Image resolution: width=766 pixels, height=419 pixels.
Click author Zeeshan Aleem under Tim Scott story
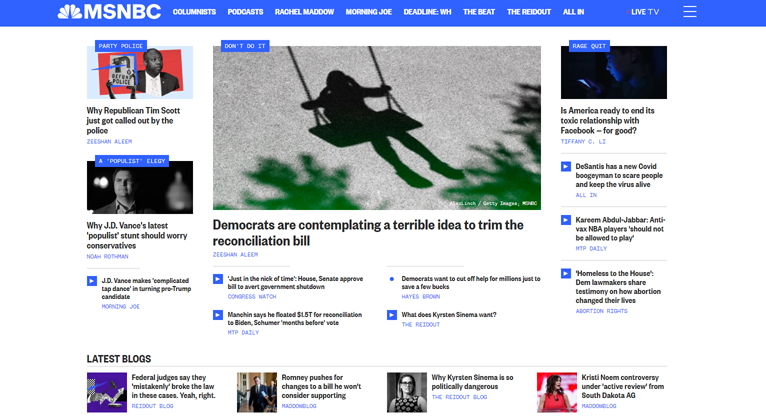click(109, 142)
